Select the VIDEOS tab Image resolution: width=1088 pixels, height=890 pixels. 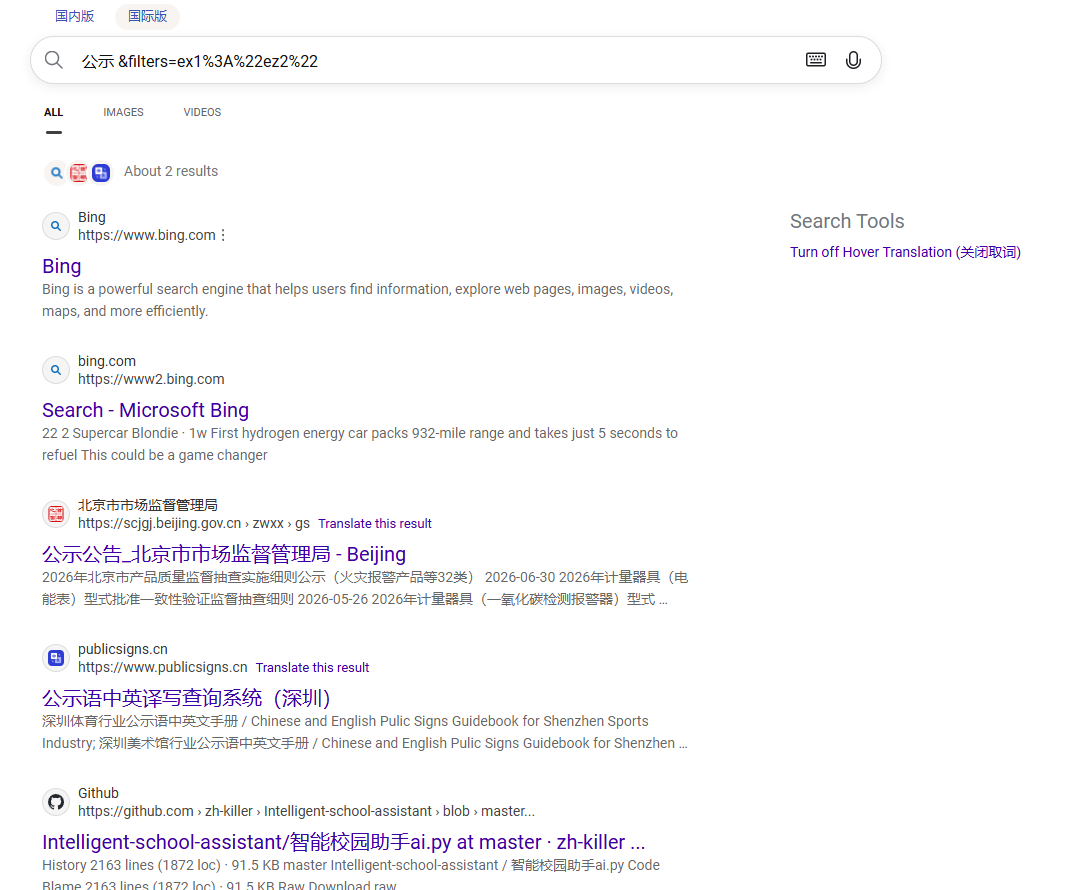pyautogui.click(x=202, y=112)
